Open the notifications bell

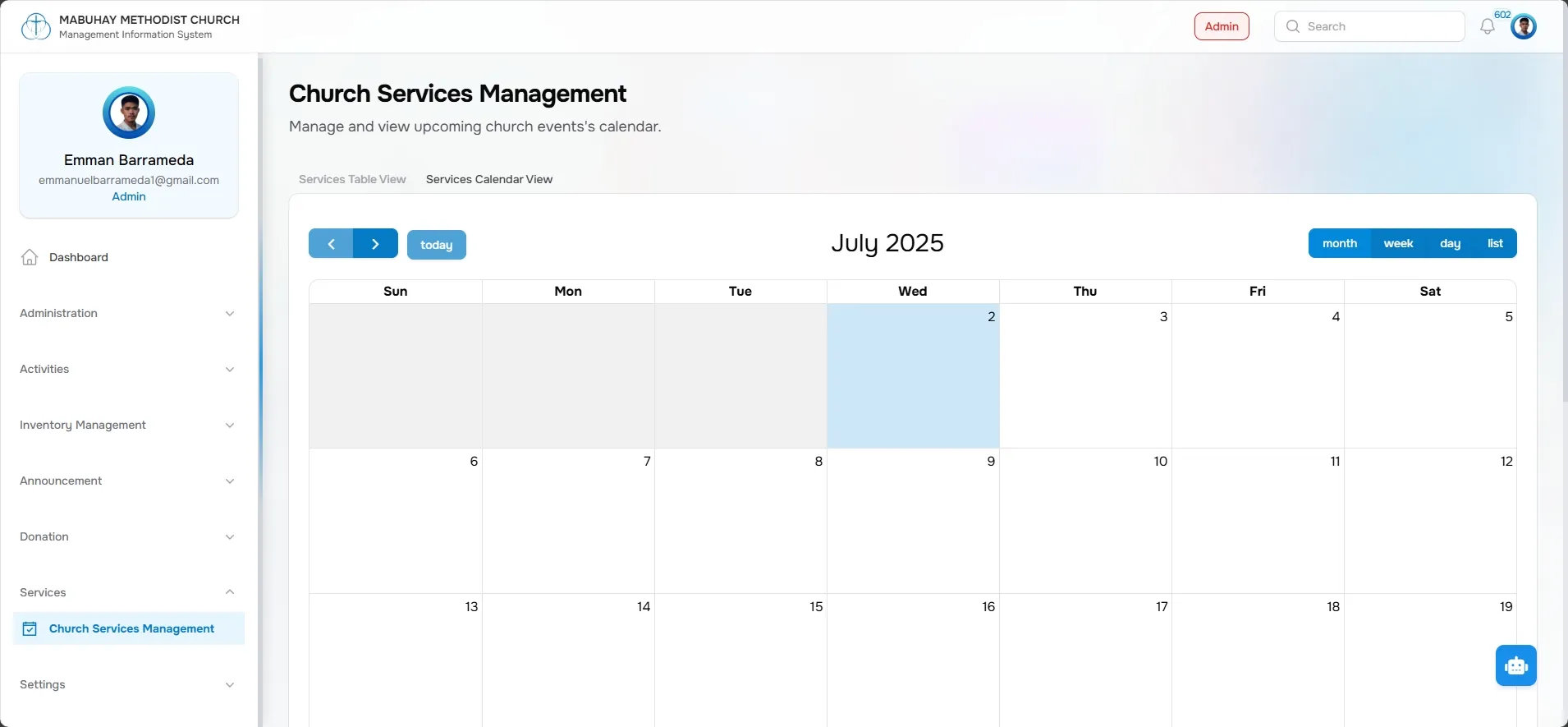click(x=1487, y=26)
